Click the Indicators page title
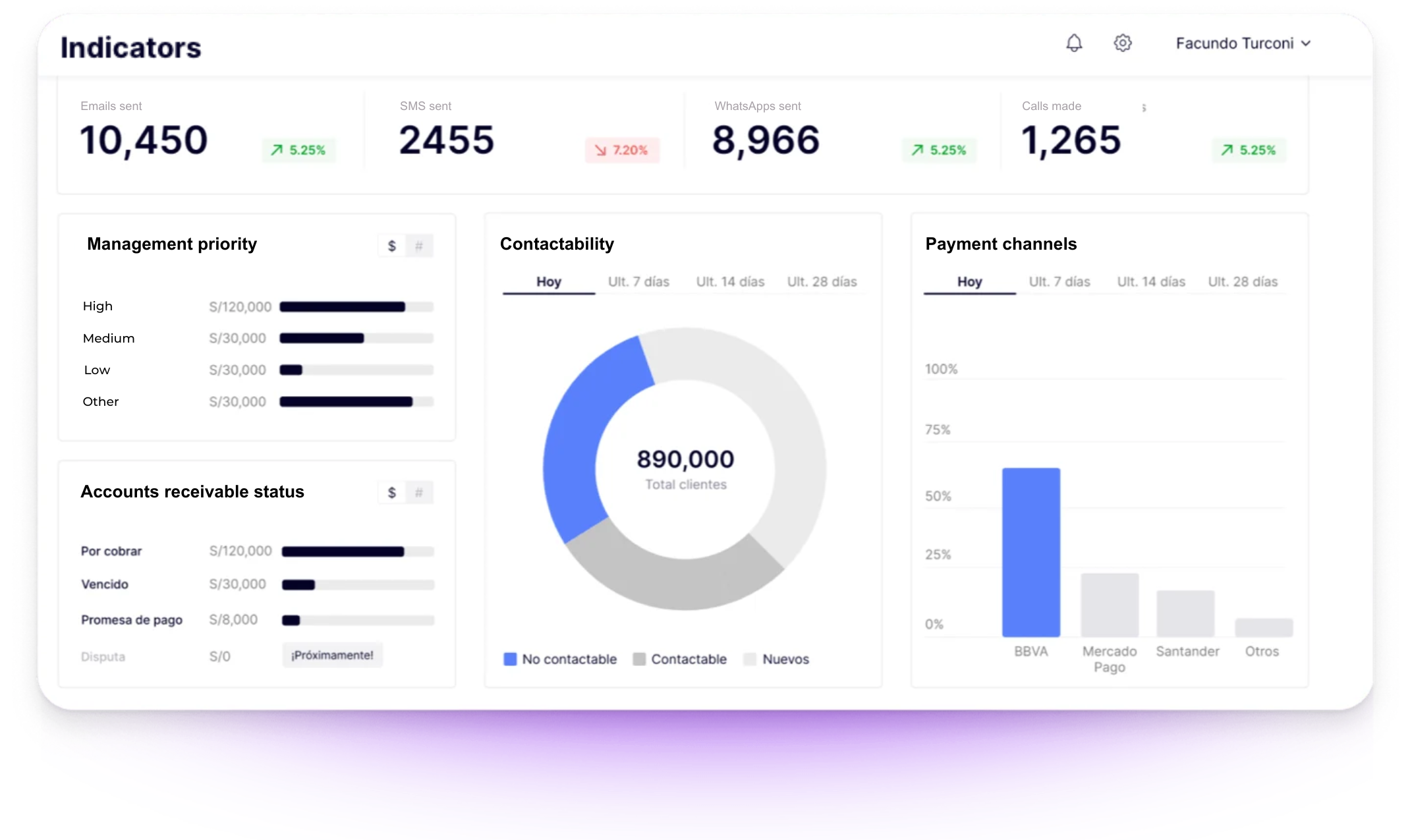The height and width of the screenshot is (840, 1410). click(x=131, y=47)
